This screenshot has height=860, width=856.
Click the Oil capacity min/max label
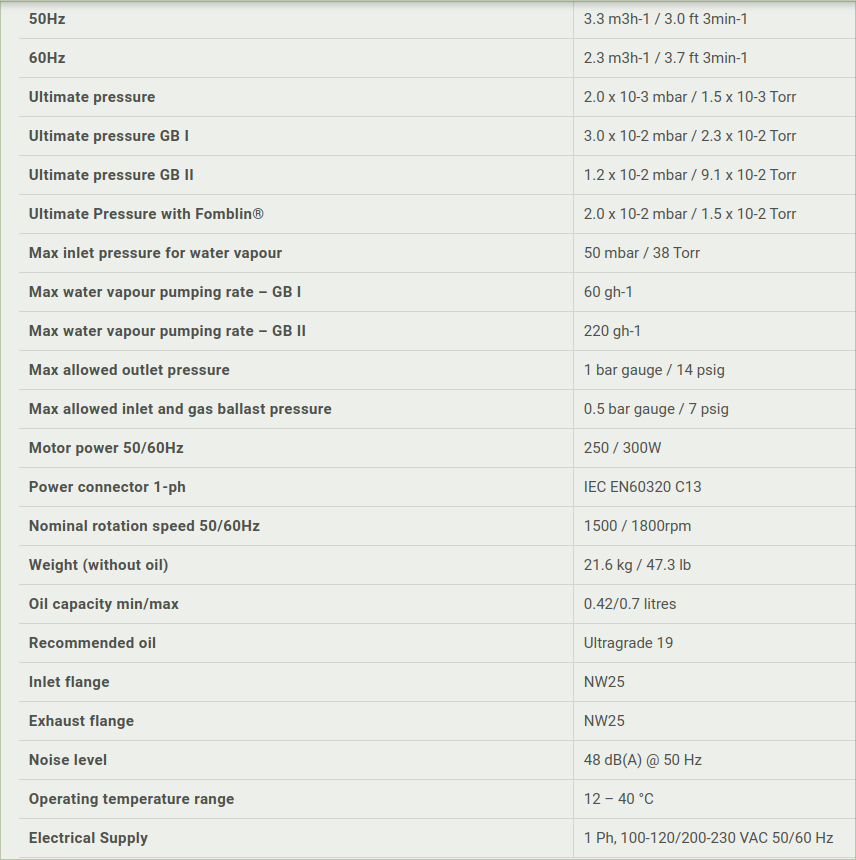click(104, 604)
